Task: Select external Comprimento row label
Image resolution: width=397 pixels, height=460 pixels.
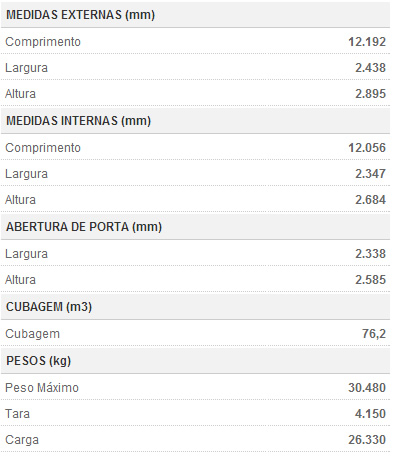Action: click(43, 42)
